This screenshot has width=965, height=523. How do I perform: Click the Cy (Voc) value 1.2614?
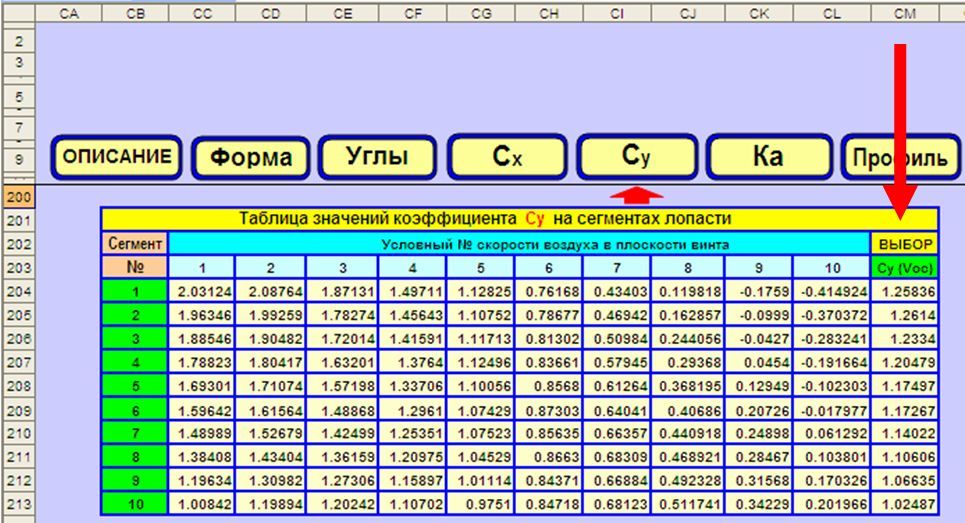click(905, 315)
